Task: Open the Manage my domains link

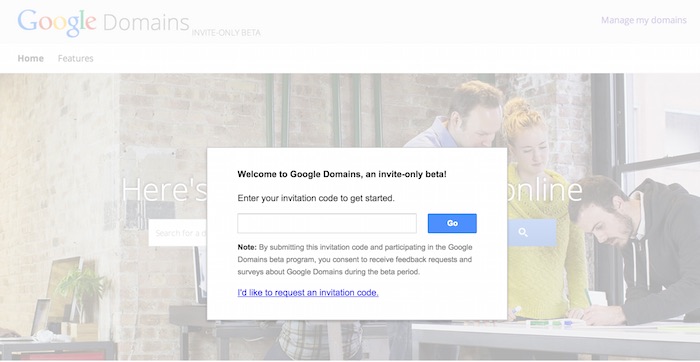Action: (643, 20)
